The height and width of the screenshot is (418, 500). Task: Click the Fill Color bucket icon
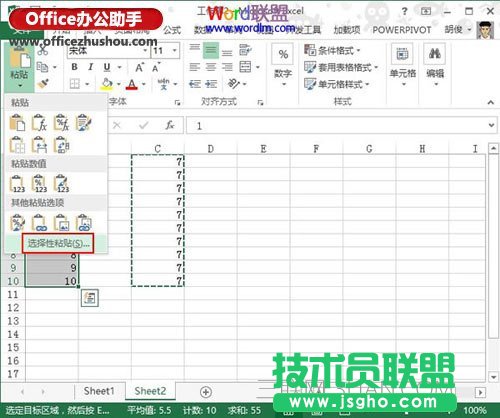[x=107, y=84]
